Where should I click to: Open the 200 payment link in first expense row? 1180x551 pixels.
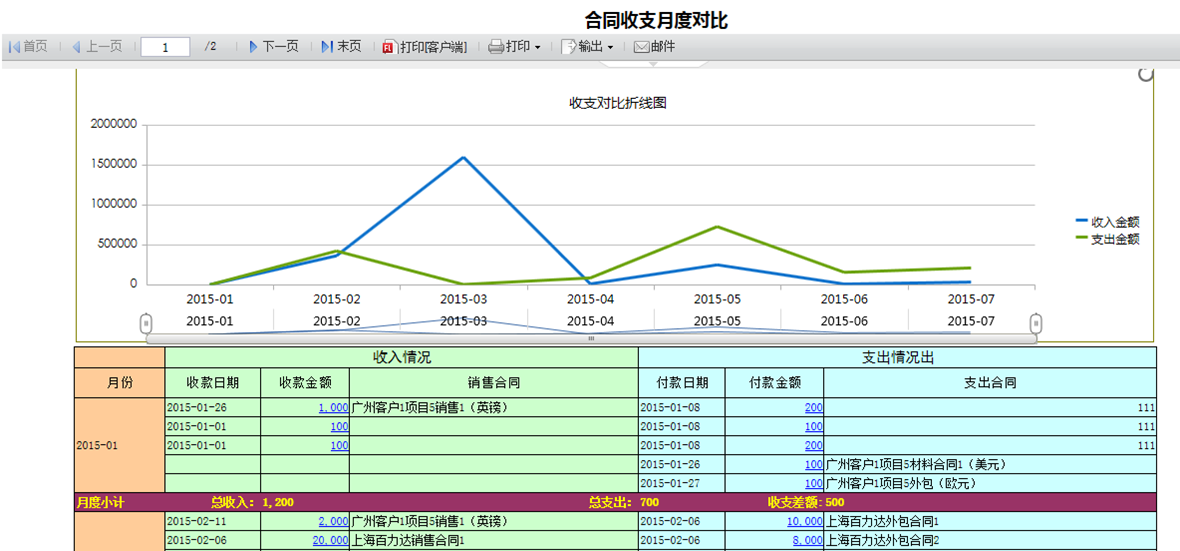(x=814, y=407)
